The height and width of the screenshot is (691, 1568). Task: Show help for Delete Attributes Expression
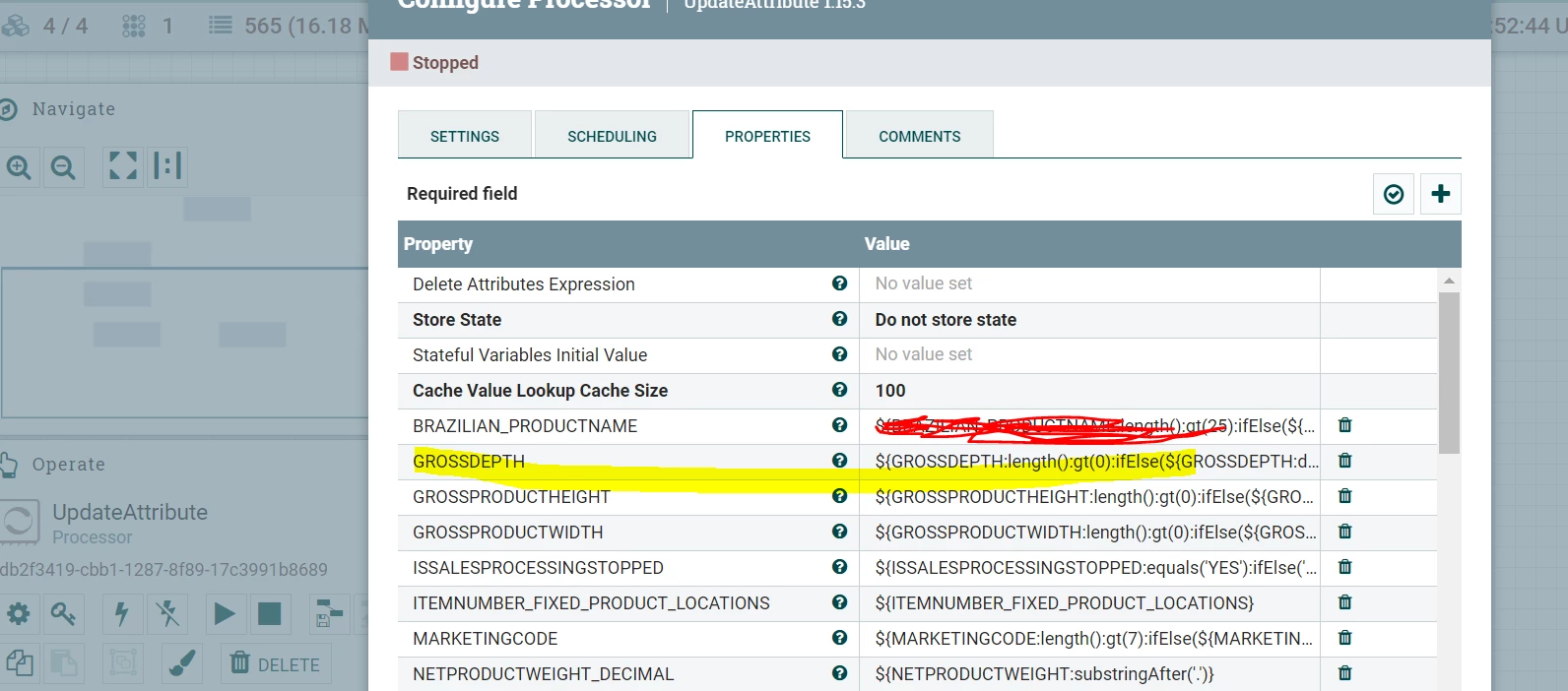tap(839, 283)
